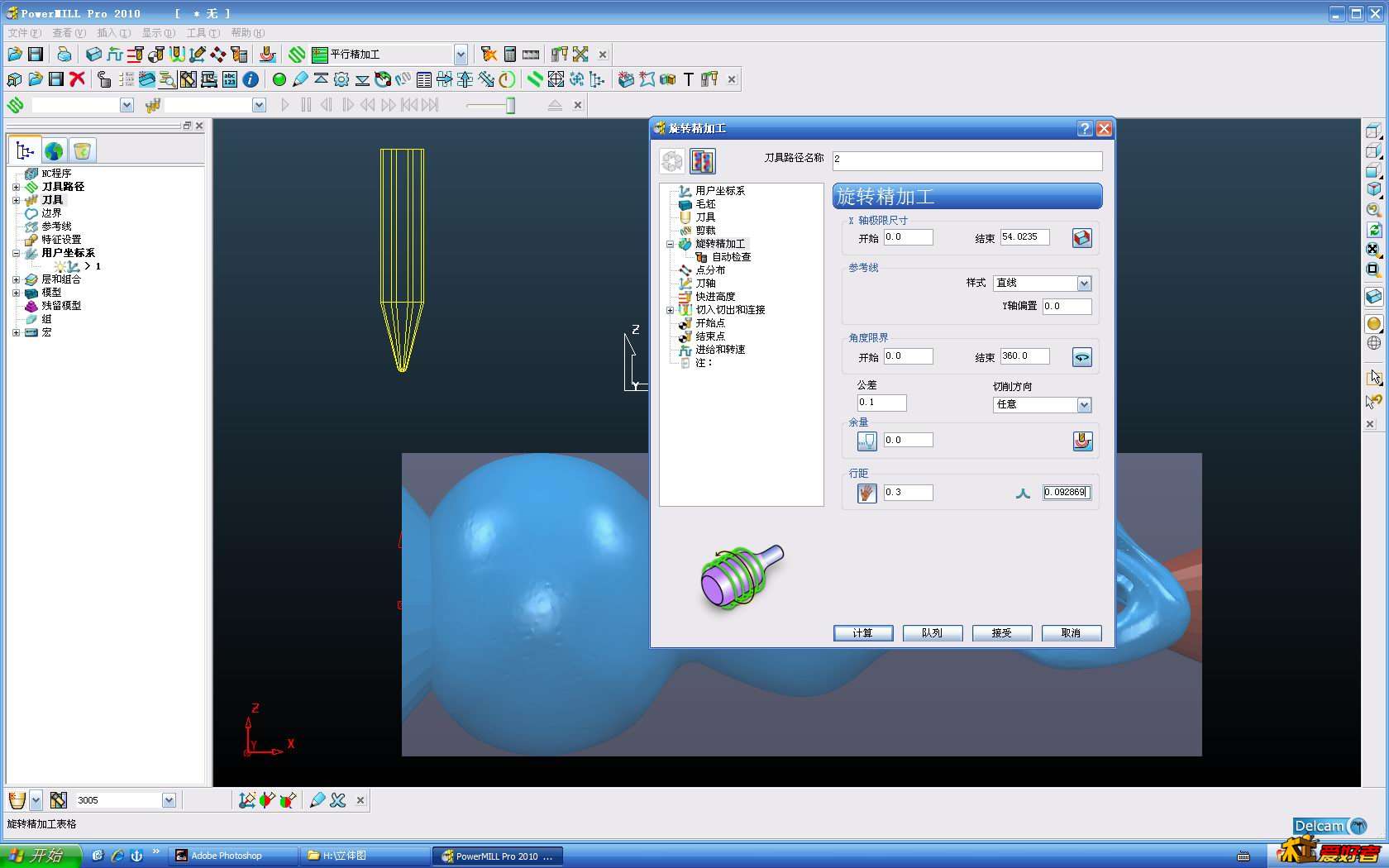Open the 显示 menu

pyautogui.click(x=158, y=33)
